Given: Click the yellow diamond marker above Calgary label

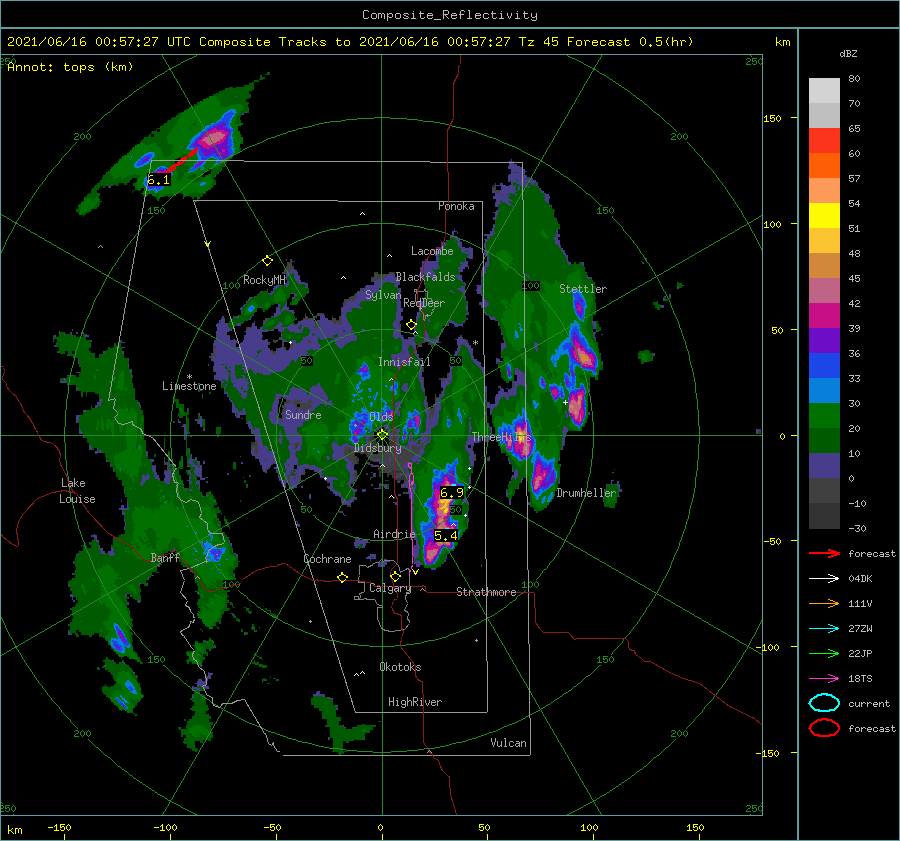Looking at the screenshot, I should (x=395, y=576).
